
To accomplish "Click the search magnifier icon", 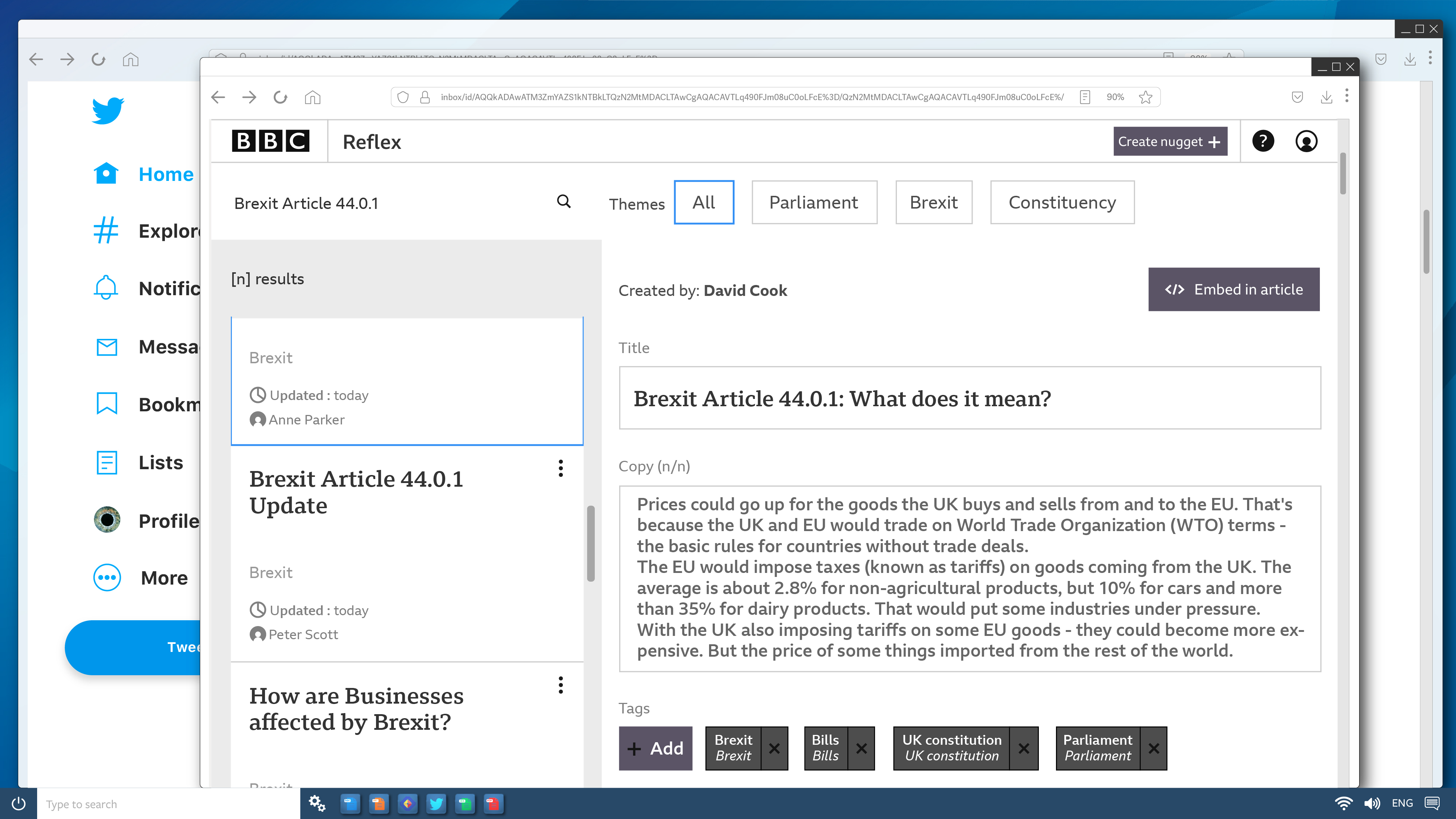I will pos(563,202).
